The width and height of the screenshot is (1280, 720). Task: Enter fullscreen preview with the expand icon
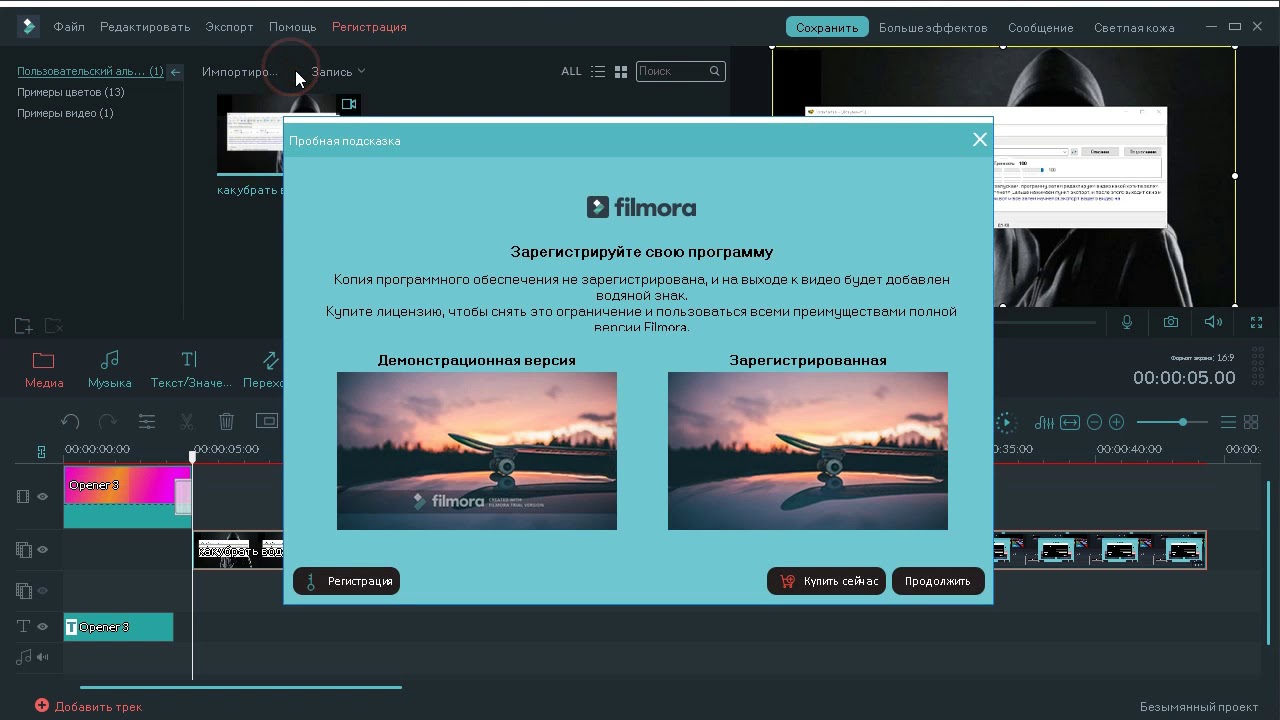[1256, 322]
